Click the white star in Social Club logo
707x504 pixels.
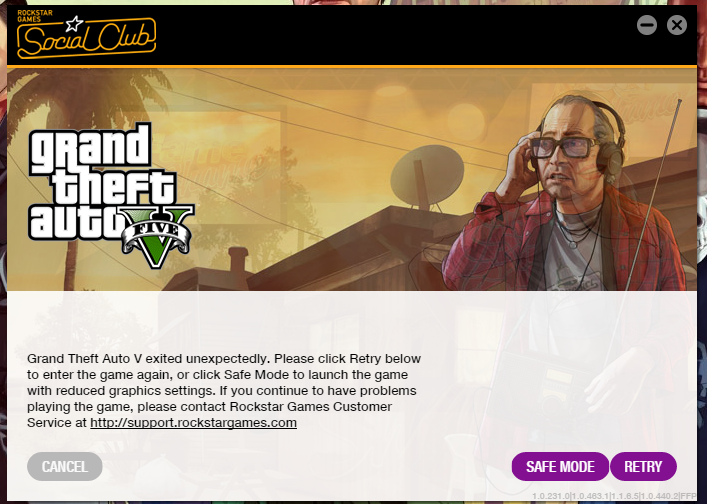(74, 23)
